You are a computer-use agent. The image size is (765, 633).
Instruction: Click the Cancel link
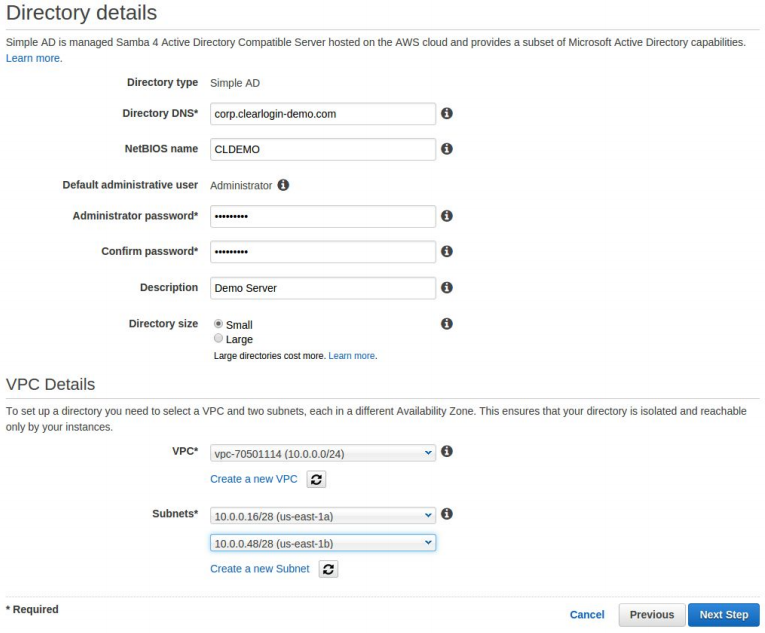[x=587, y=615]
